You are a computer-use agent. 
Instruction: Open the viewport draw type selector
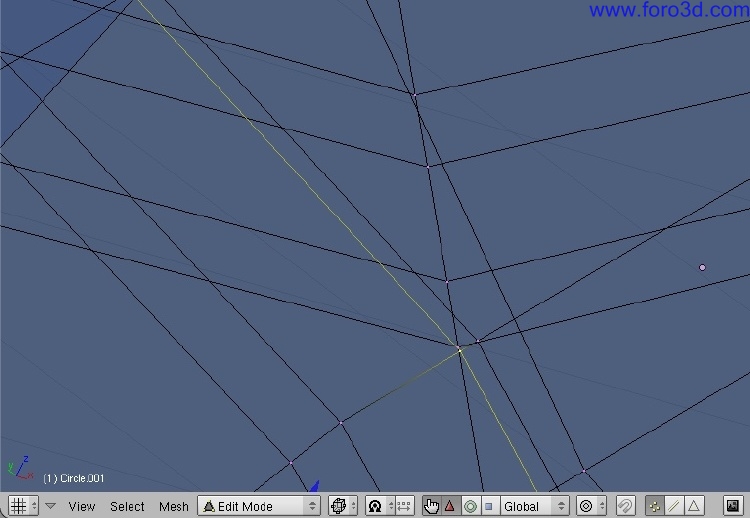coord(343,506)
